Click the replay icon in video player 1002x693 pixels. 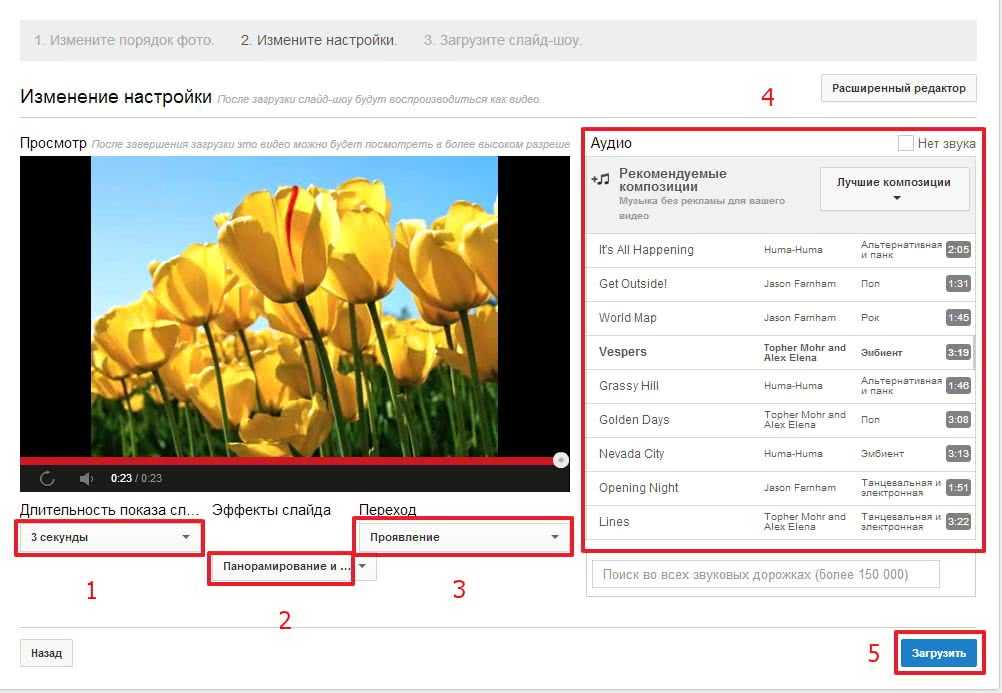coord(47,479)
